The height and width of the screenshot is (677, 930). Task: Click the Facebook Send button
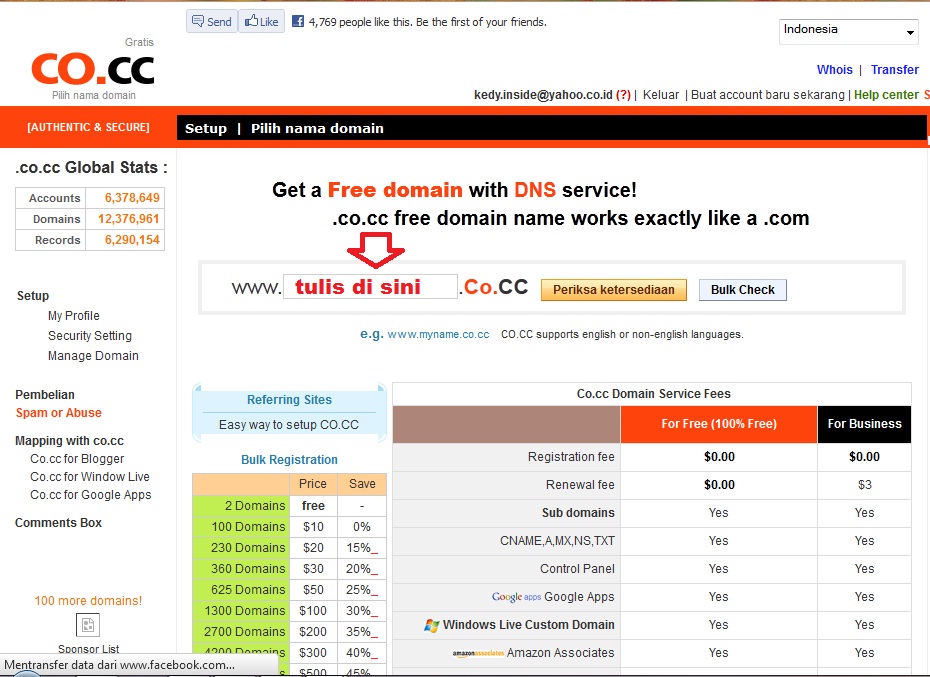pyautogui.click(x=212, y=21)
